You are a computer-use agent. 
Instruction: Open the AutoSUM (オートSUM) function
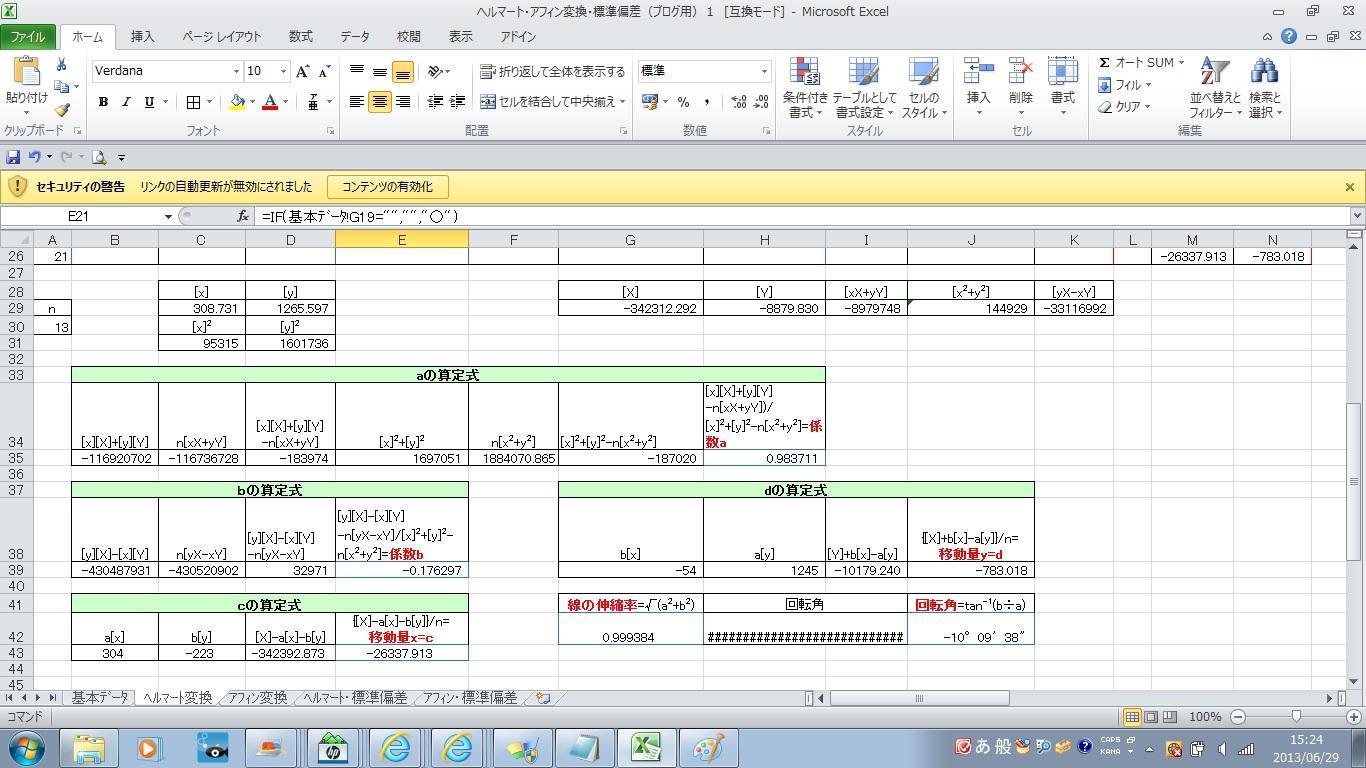tap(1136, 62)
